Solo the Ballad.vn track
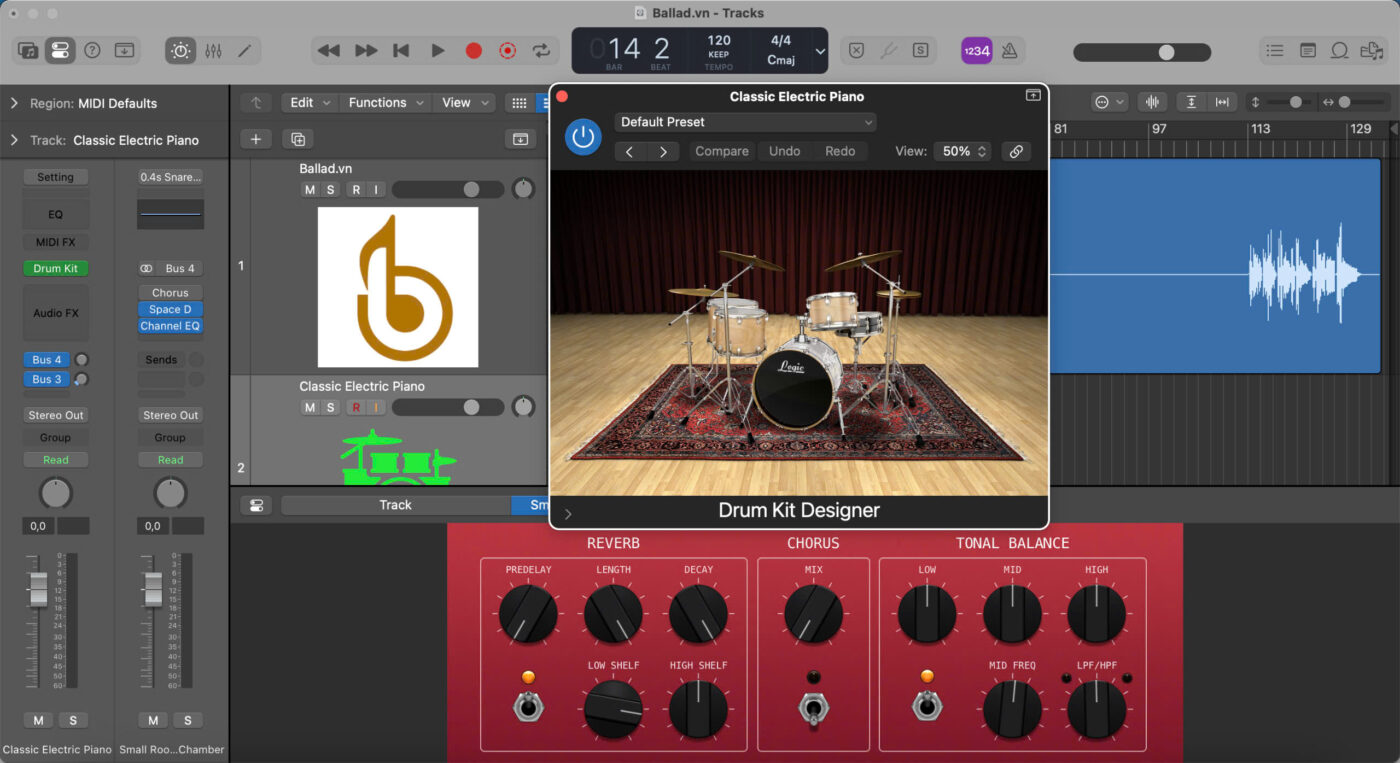This screenshot has height=763, width=1400. [x=329, y=189]
